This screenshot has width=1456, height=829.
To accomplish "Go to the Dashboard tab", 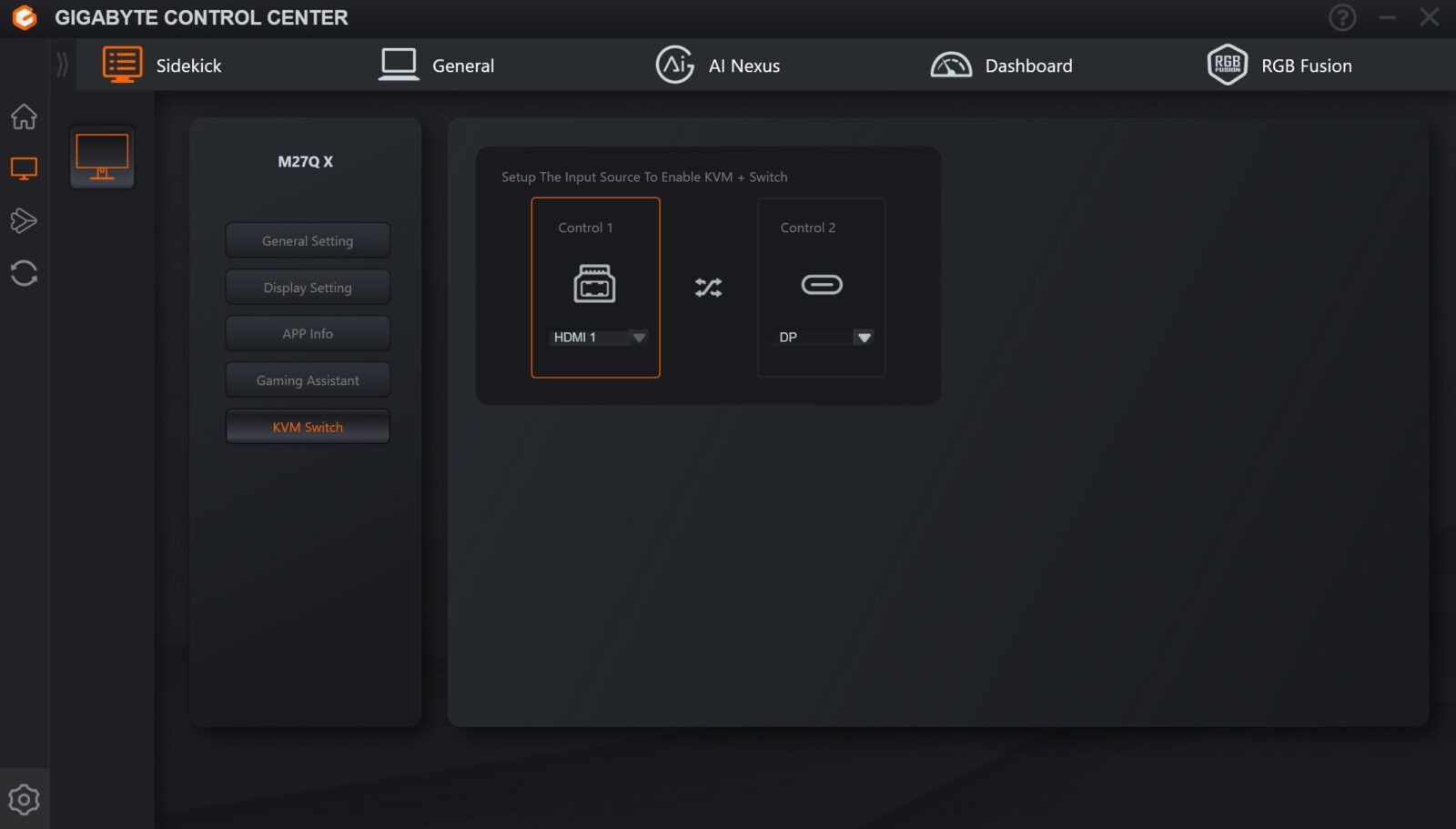I will [1002, 66].
